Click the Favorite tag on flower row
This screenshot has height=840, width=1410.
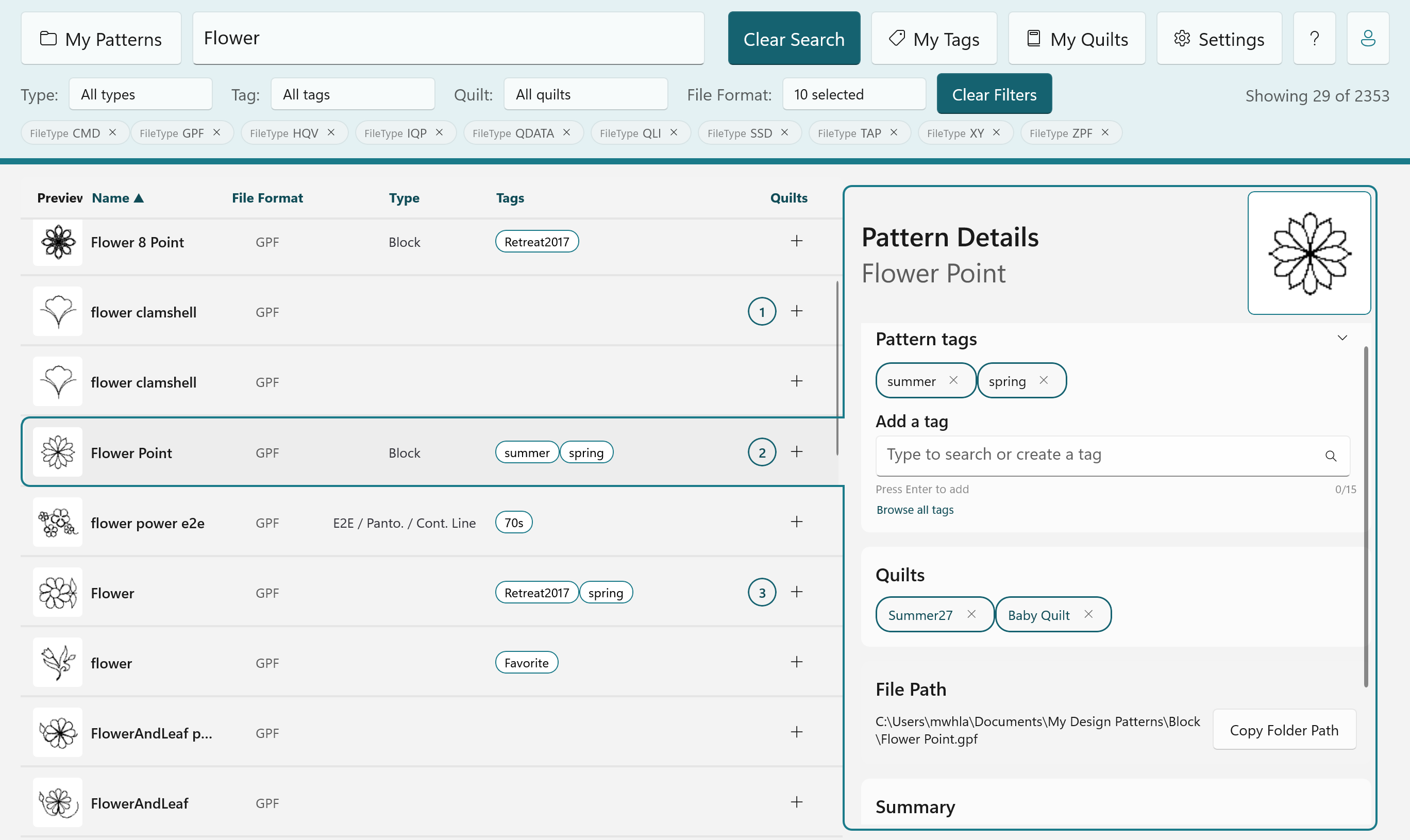click(526, 663)
